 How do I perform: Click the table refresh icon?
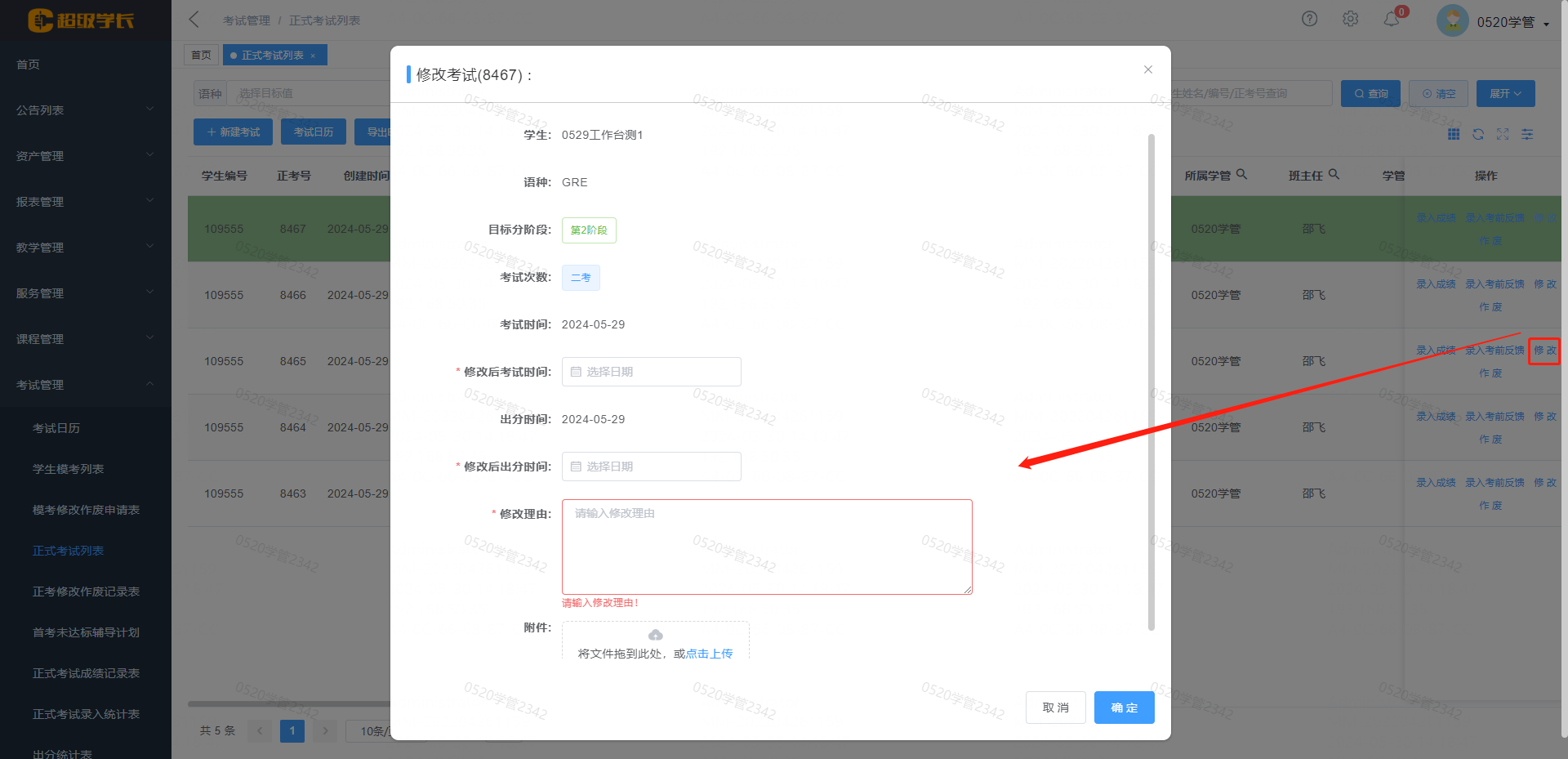(x=1478, y=134)
